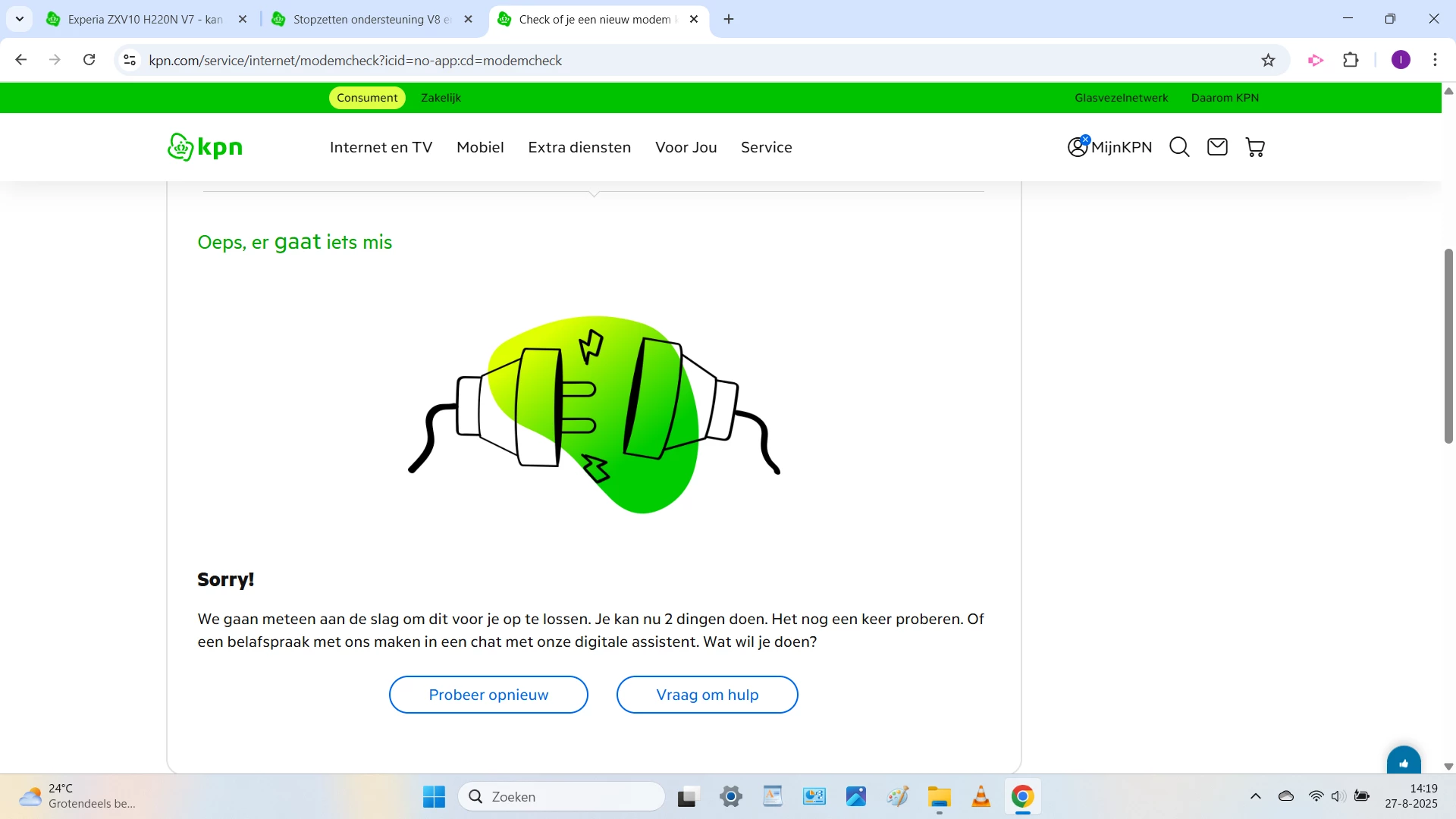Click the site information icon in address bar
Image resolution: width=1456 pixels, height=819 pixels.
[130, 61]
